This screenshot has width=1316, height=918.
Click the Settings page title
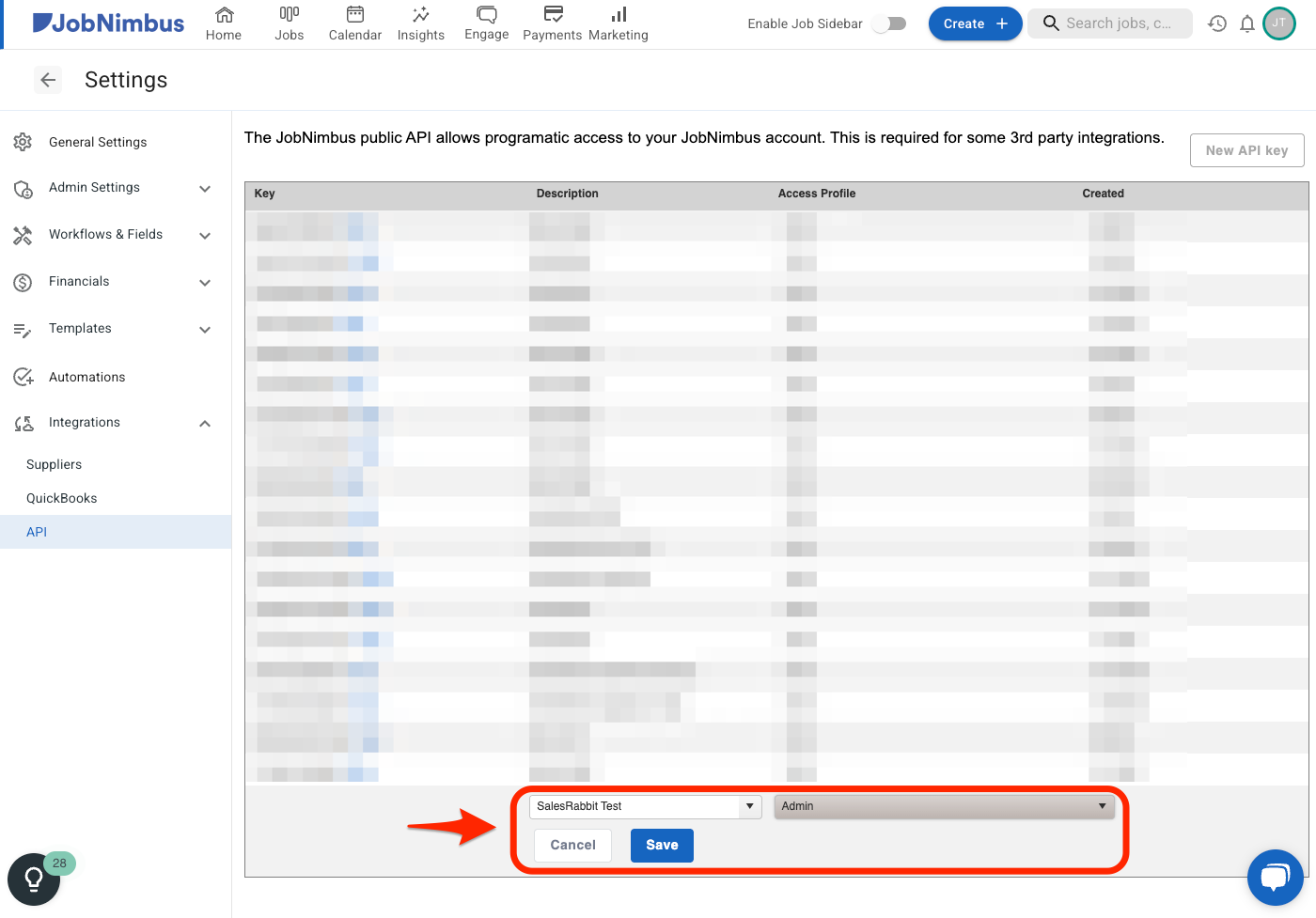126,80
